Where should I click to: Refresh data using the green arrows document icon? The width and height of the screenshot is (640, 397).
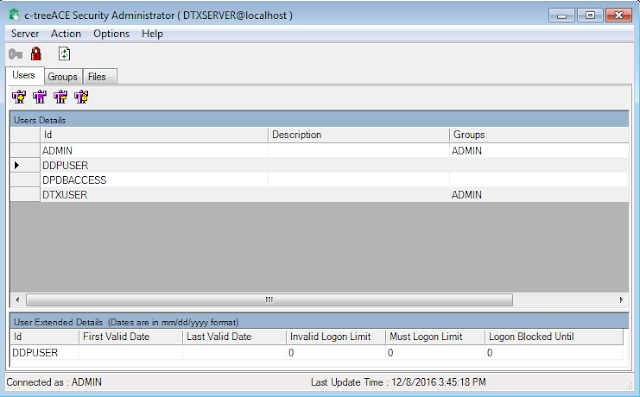(64, 54)
